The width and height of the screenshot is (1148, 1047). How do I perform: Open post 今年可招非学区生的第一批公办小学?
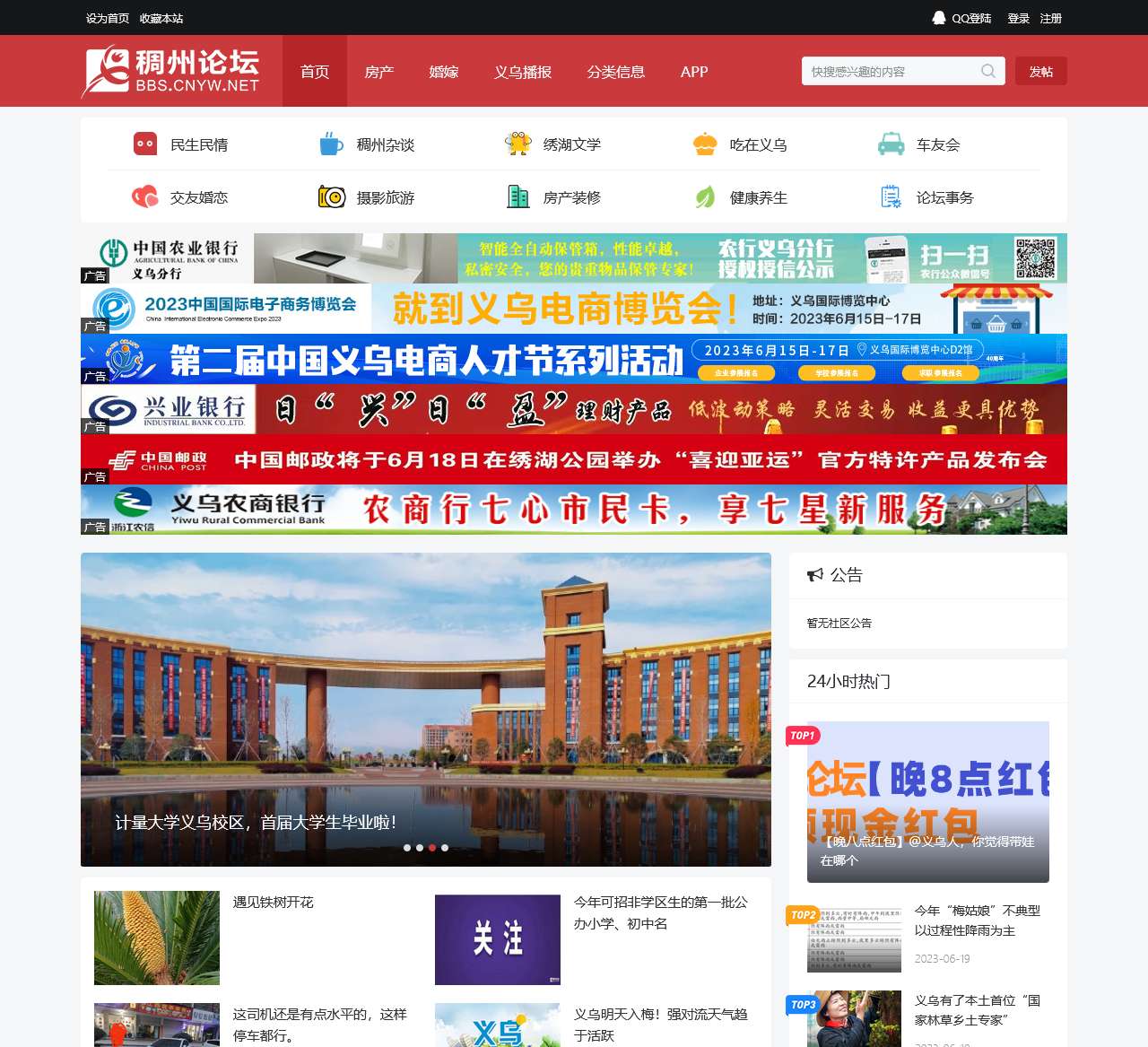661,912
